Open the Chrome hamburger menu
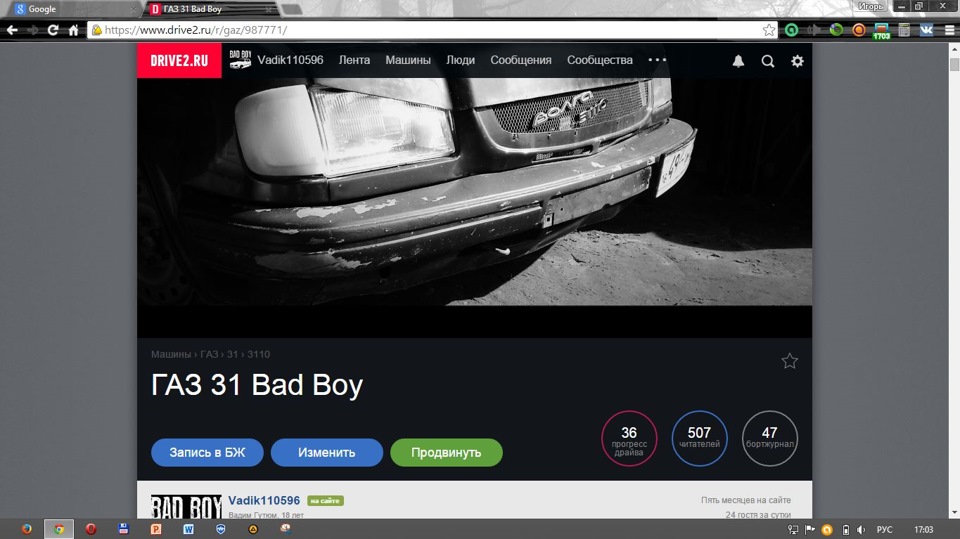The height and width of the screenshot is (539, 960). [950, 30]
